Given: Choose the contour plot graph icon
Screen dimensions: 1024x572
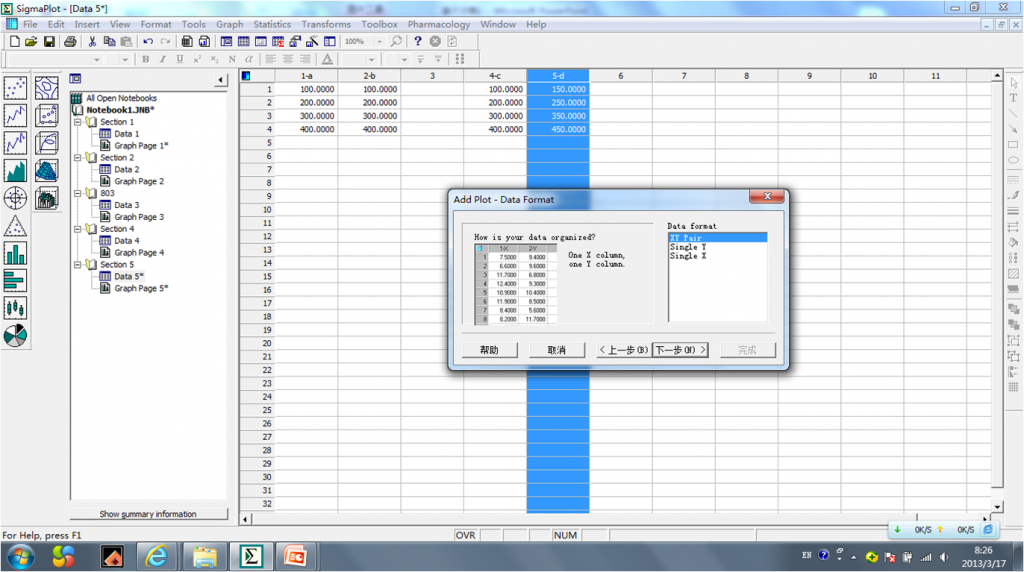Looking at the screenshot, I should pyautogui.click(x=46, y=87).
